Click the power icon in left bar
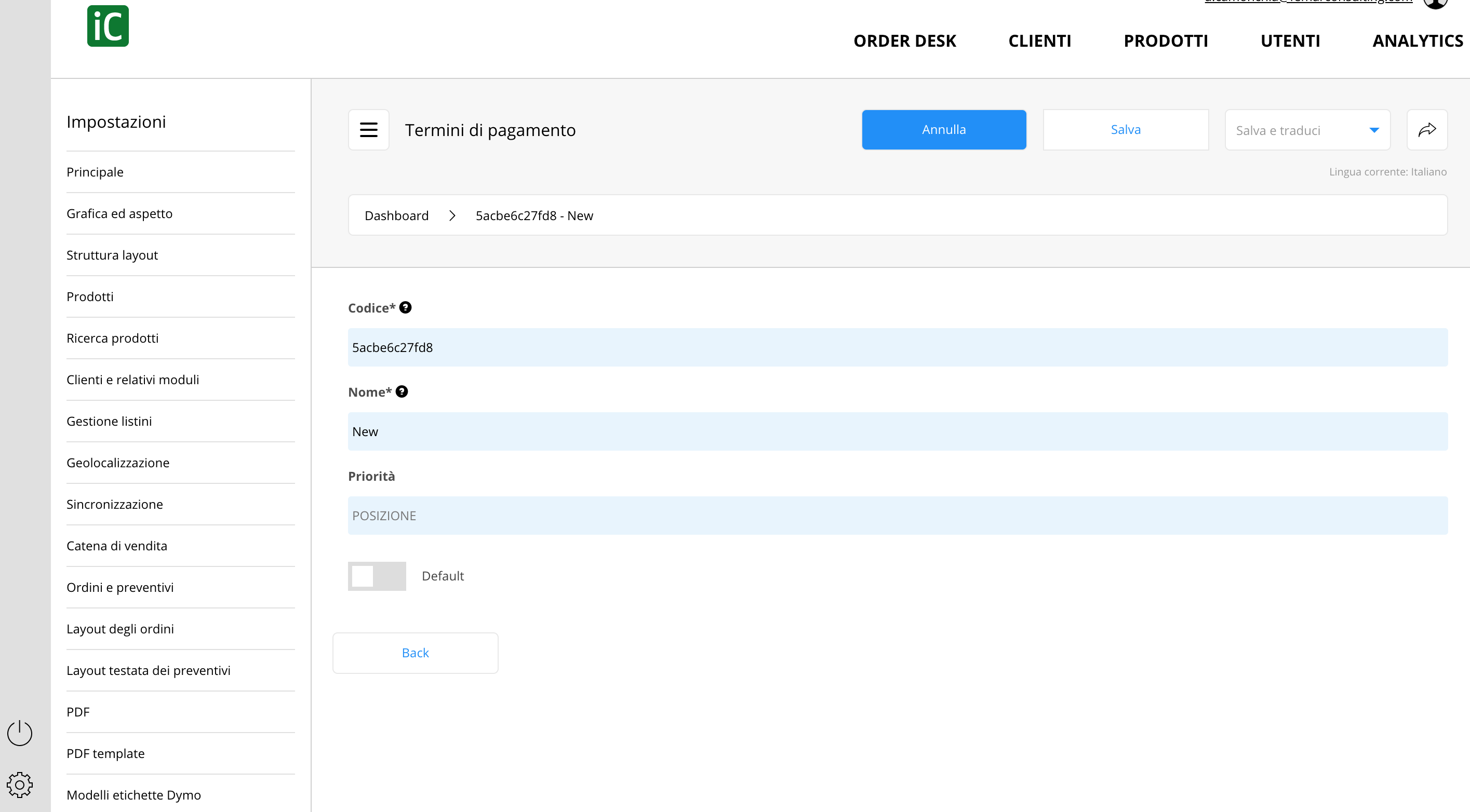The height and width of the screenshot is (812, 1470). point(19,733)
